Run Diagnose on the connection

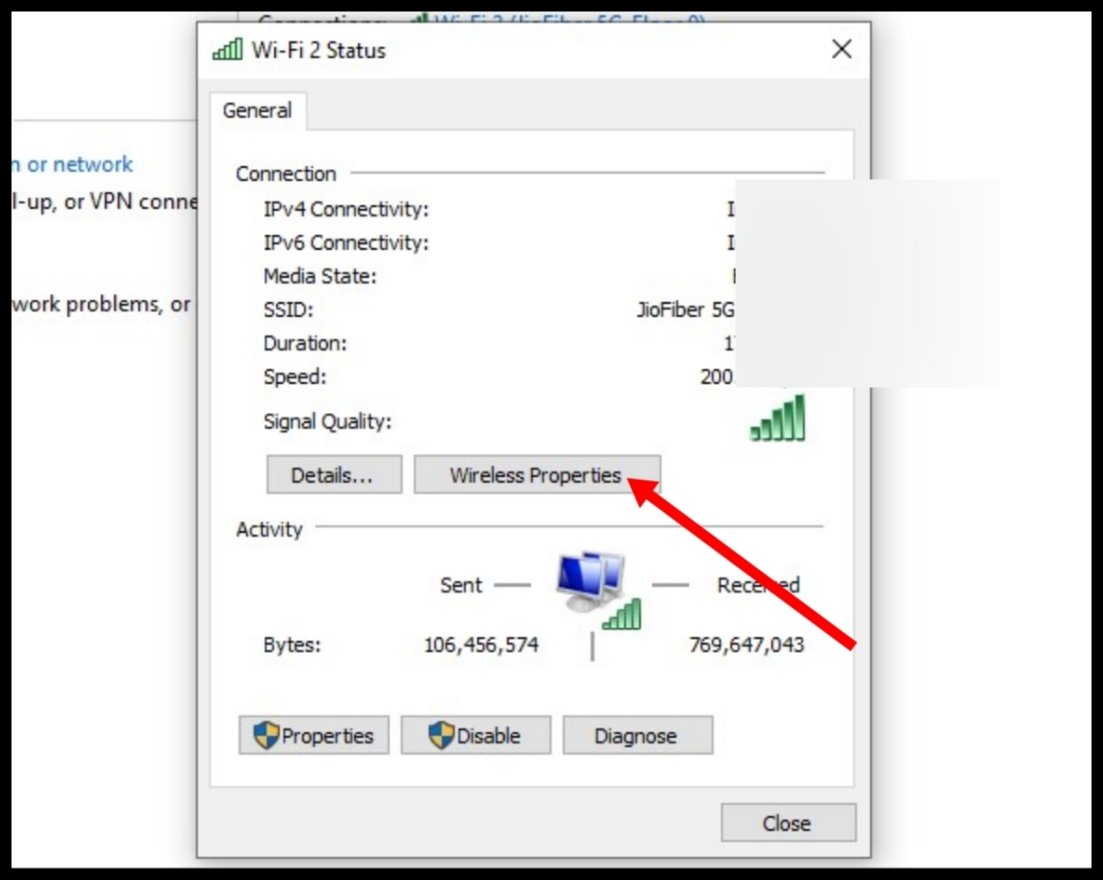pyautogui.click(x=637, y=735)
